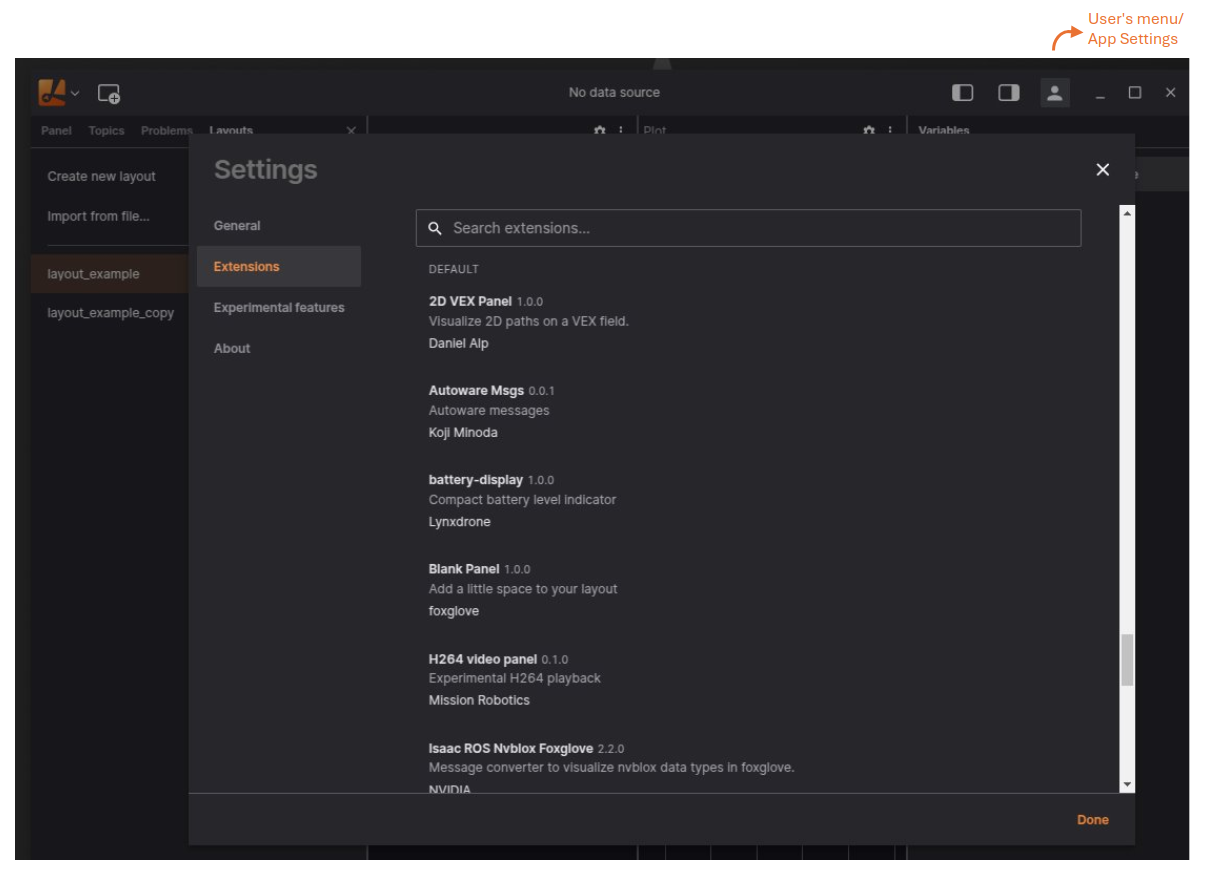Focus the Search extensions field
The image size is (1209, 872).
point(748,228)
